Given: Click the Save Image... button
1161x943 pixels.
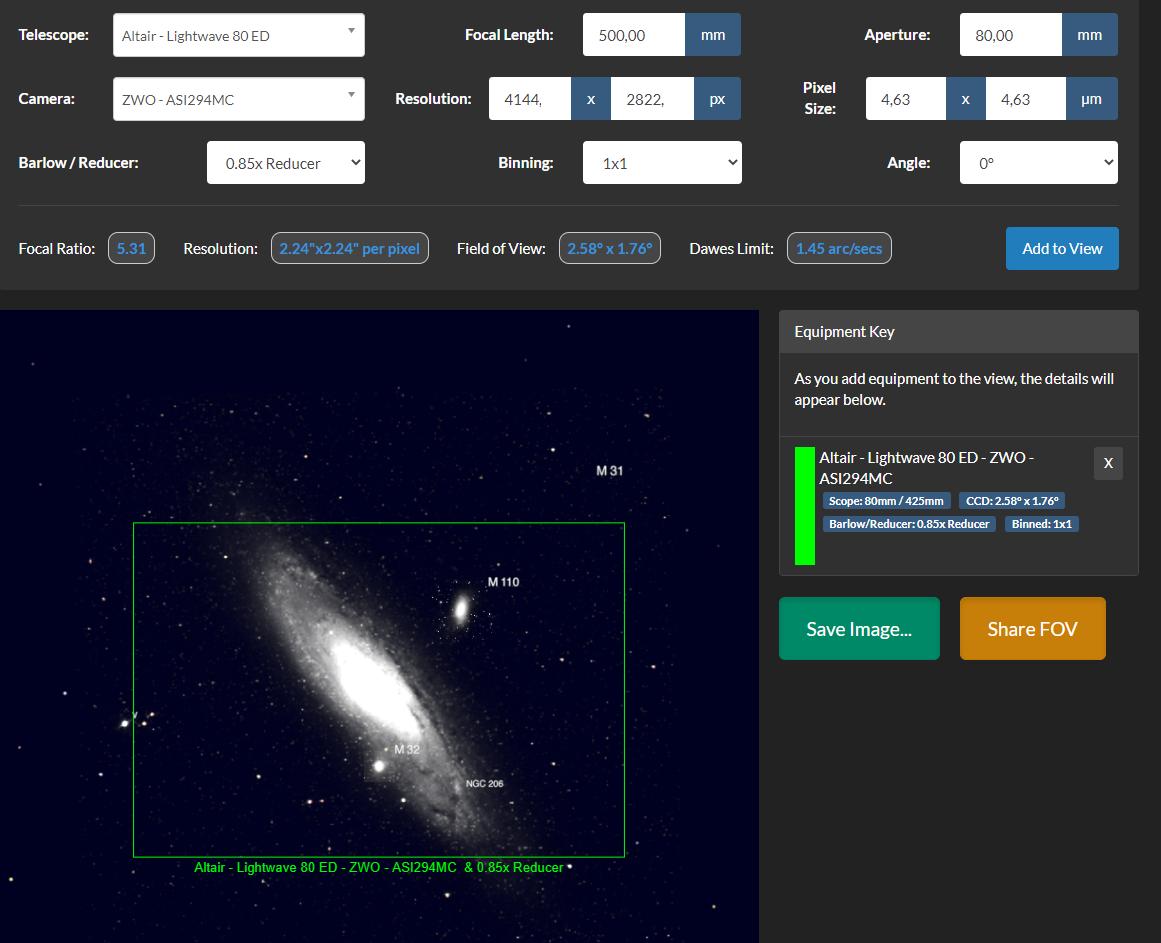Looking at the screenshot, I should pyautogui.click(x=859, y=628).
